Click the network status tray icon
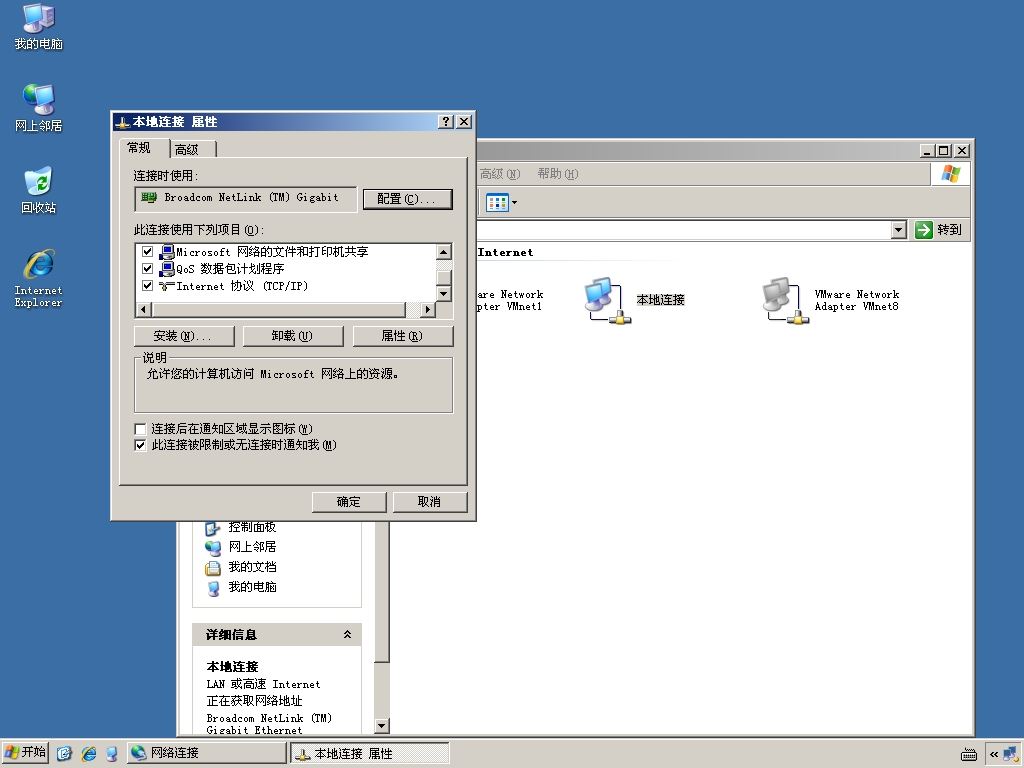The image size is (1024, 768). click(1012, 753)
